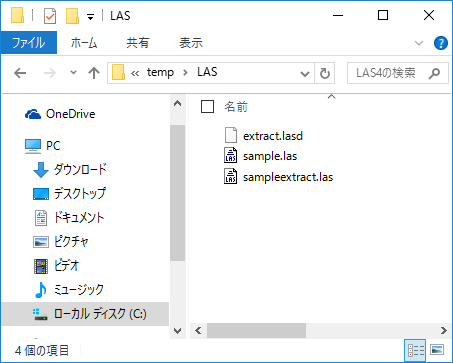Image resolution: width=453 pixels, height=363 pixels.
Task: Toggle the select-all checkbox beside 名前
Action: [207, 107]
